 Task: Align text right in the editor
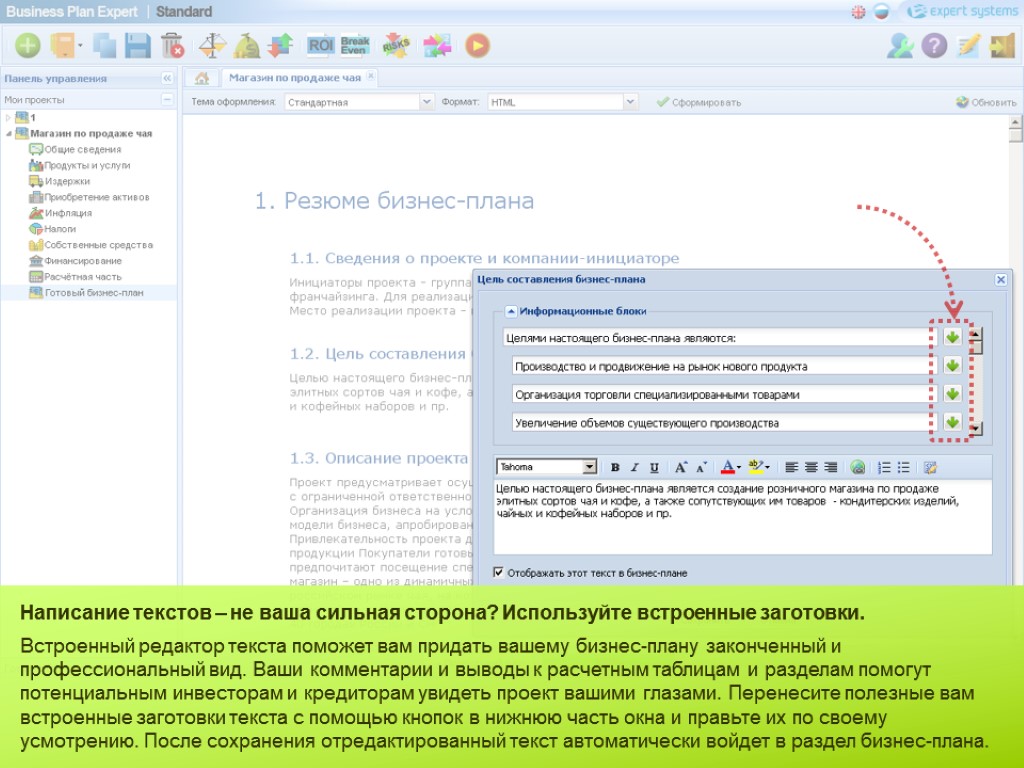(831, 467)
